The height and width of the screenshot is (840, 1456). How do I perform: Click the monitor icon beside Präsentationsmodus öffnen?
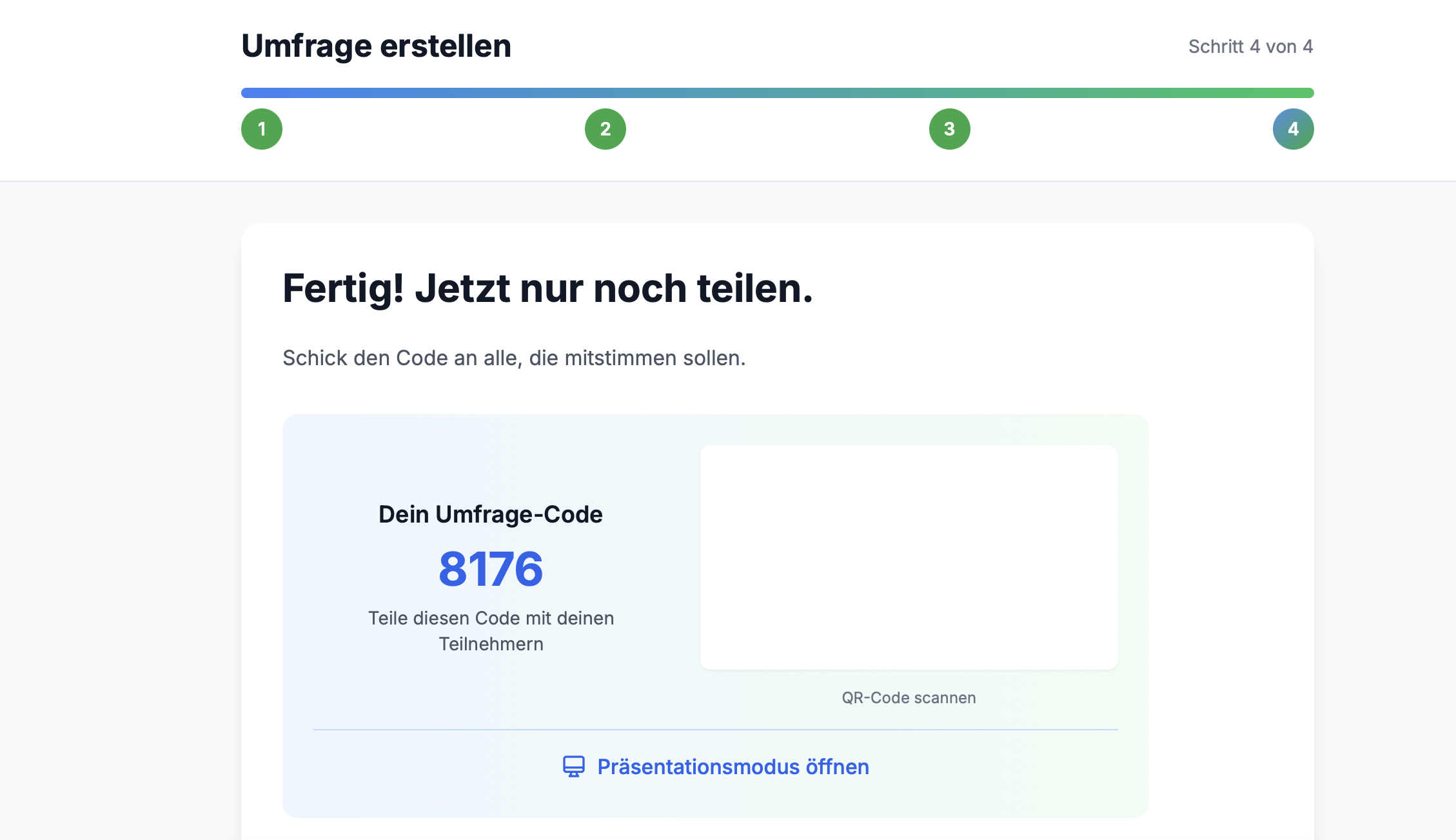point(574,767)
